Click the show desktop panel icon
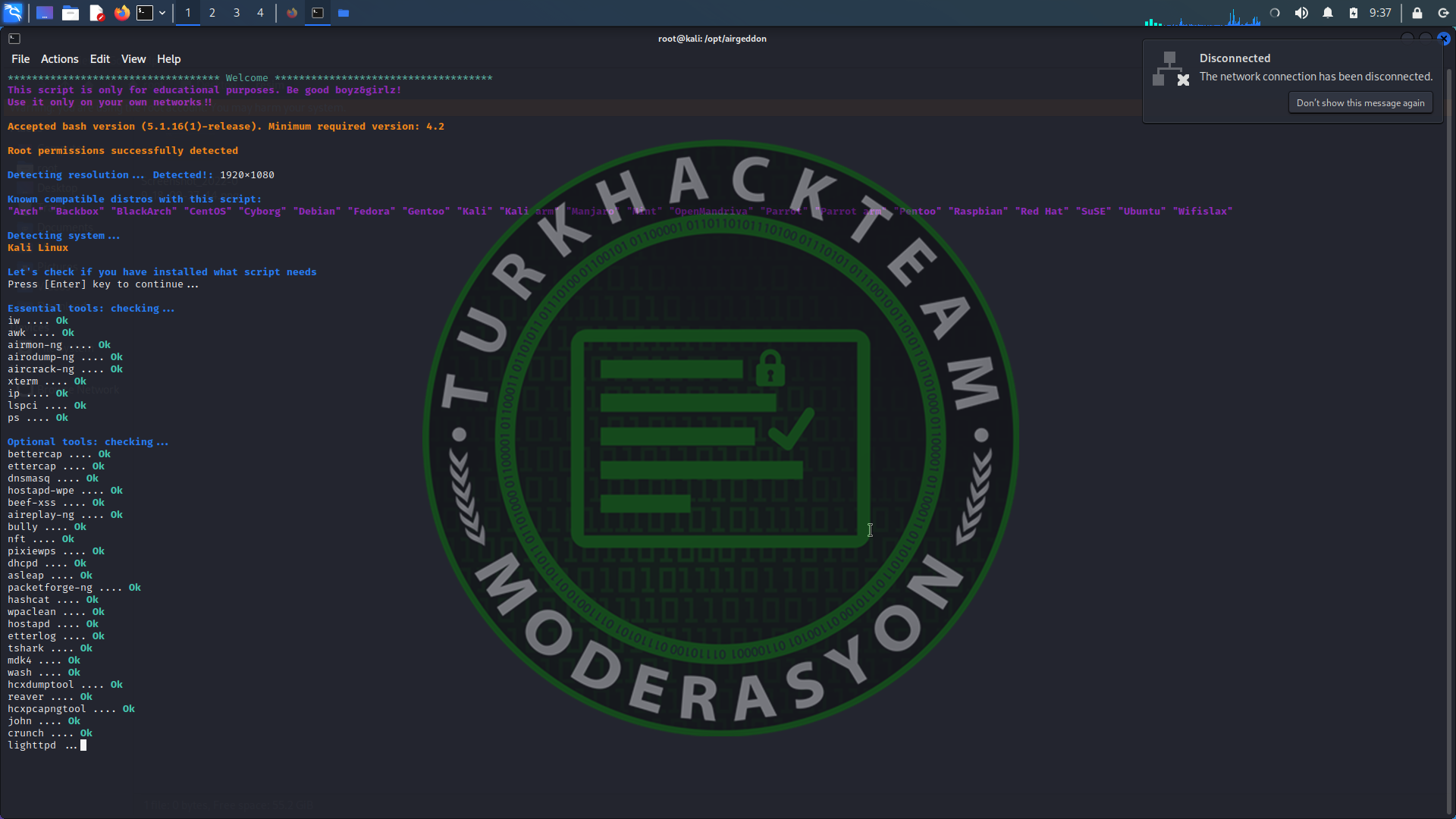 45,13
